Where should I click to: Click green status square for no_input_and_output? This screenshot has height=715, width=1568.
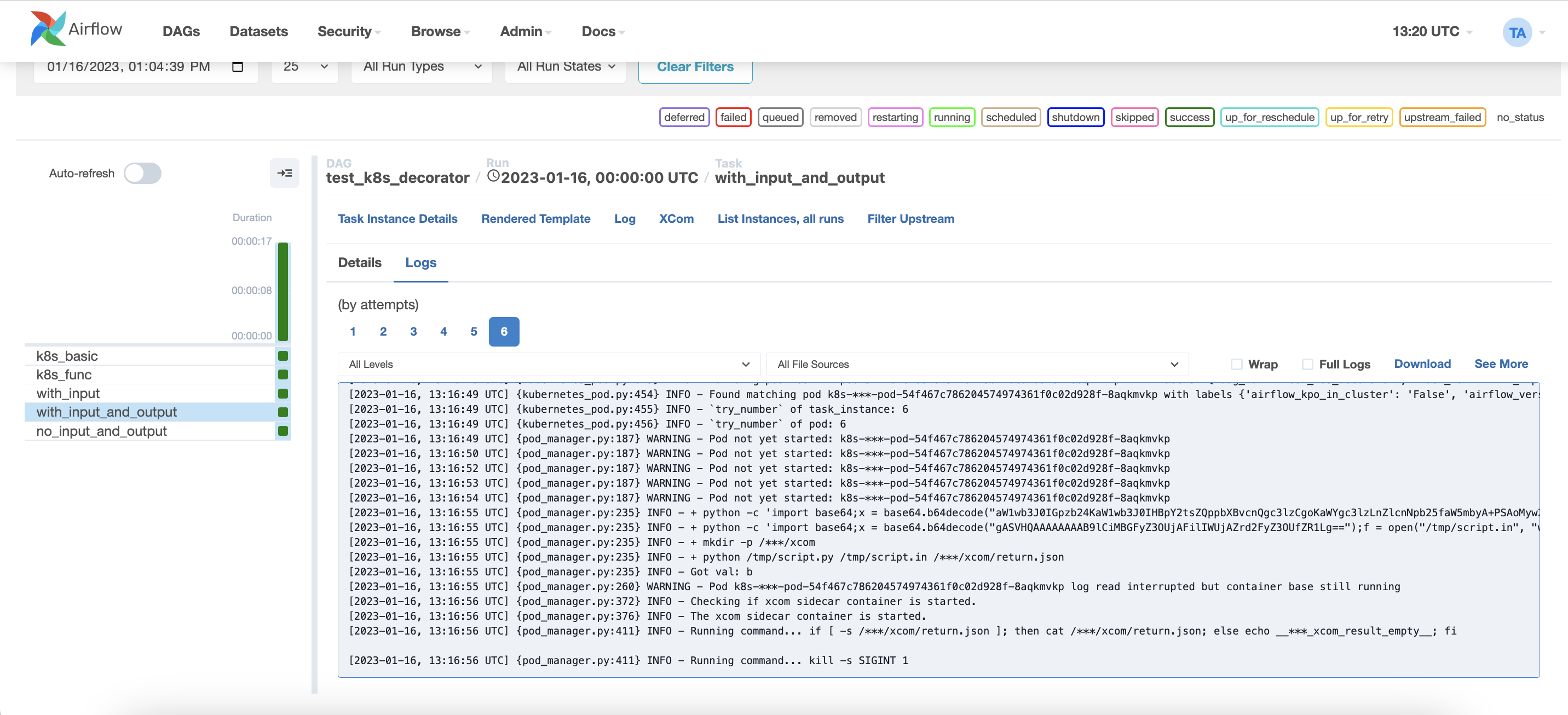point(283,431)
